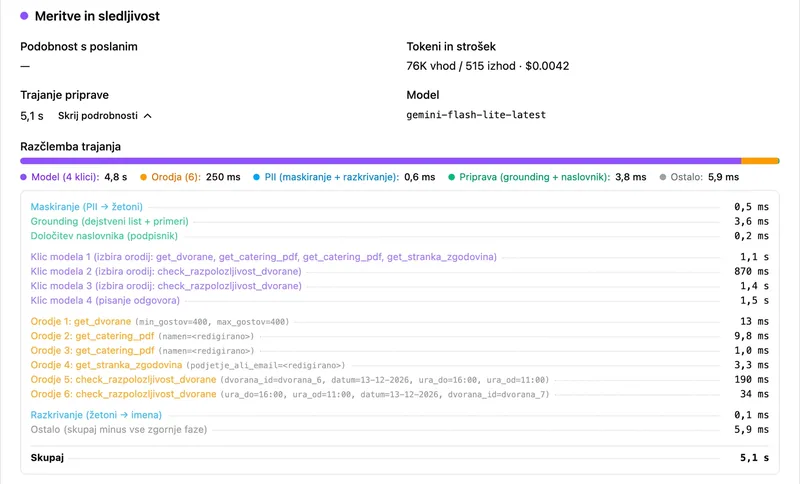Viewport: 800px width, 484px height.
Task: Click the 'Podobnost s poslanim' label
Action: 79,46
